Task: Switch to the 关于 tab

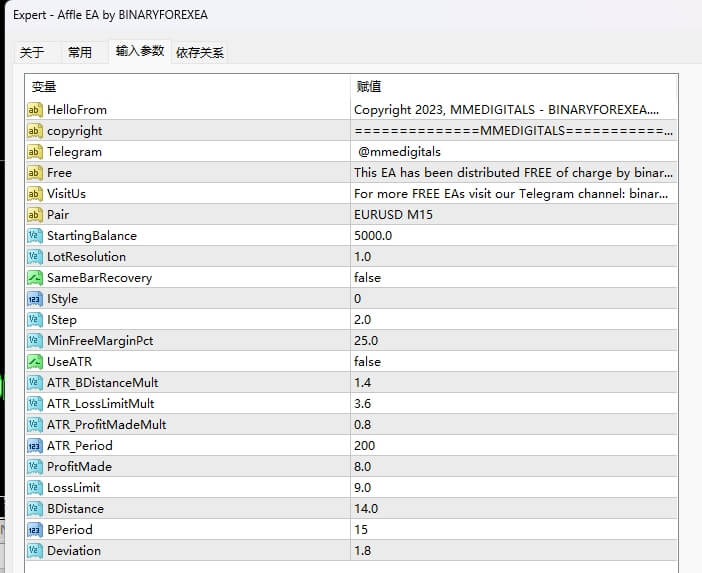Action: pyautogui.click(x=32, y=53)
